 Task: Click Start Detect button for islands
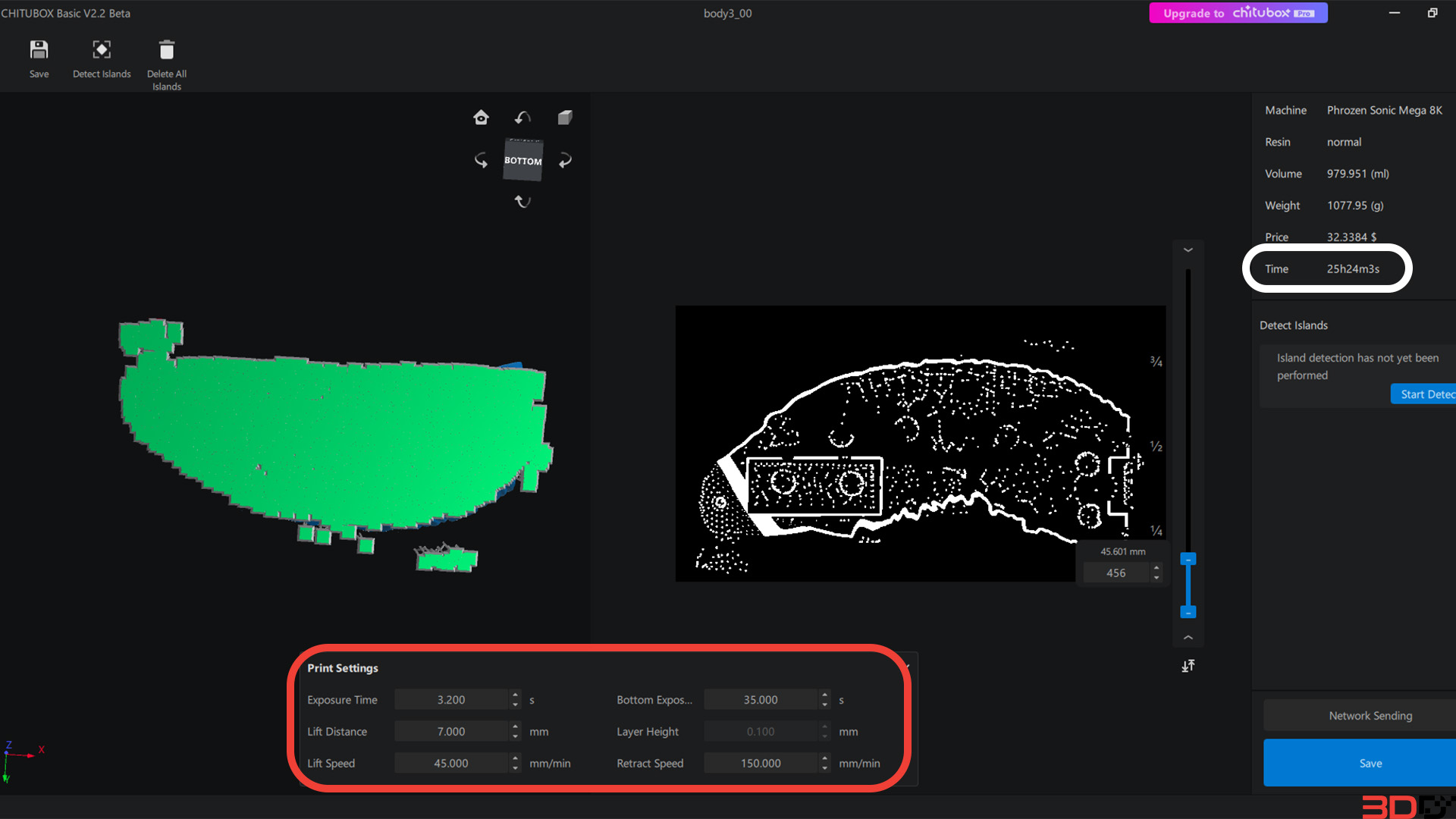coord(1423,394)
